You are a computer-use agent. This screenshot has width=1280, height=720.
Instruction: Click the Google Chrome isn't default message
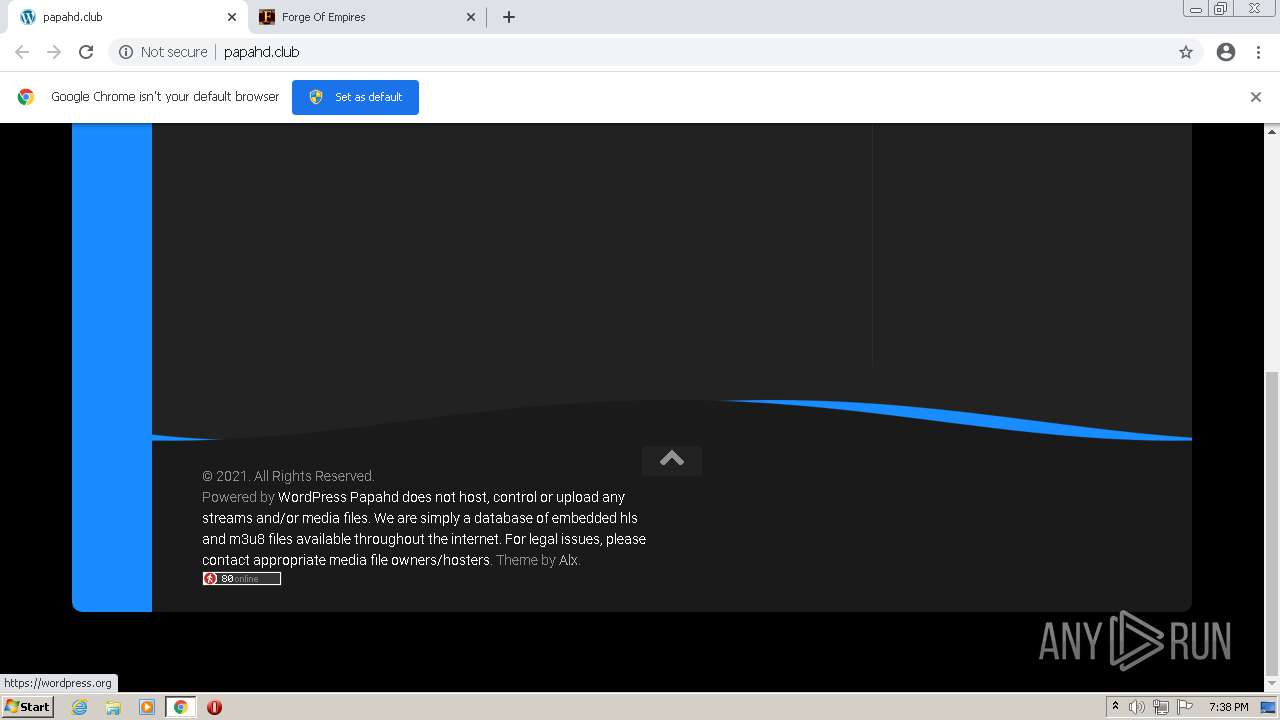[x=165, y=97]
